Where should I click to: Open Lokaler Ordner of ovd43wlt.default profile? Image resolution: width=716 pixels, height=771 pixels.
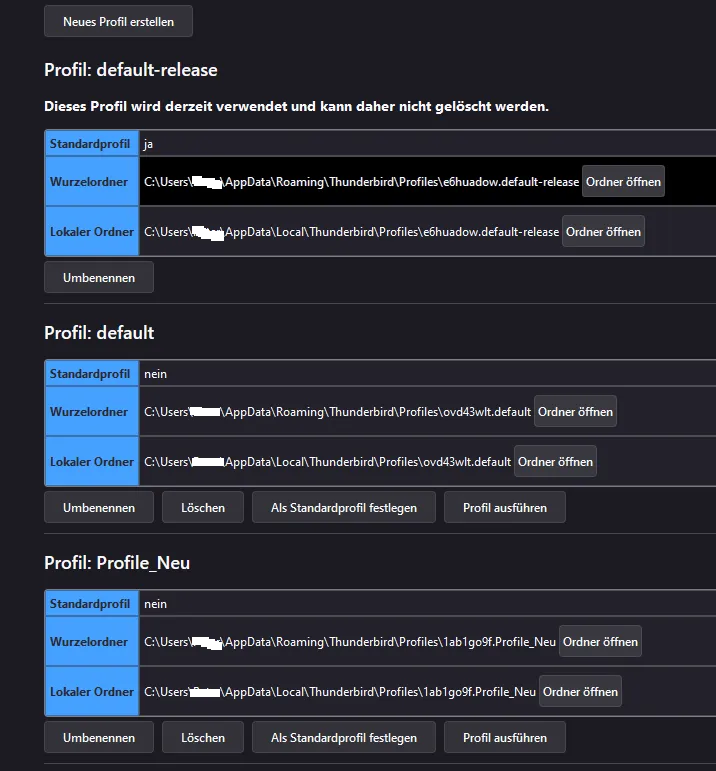coord(555,462)
